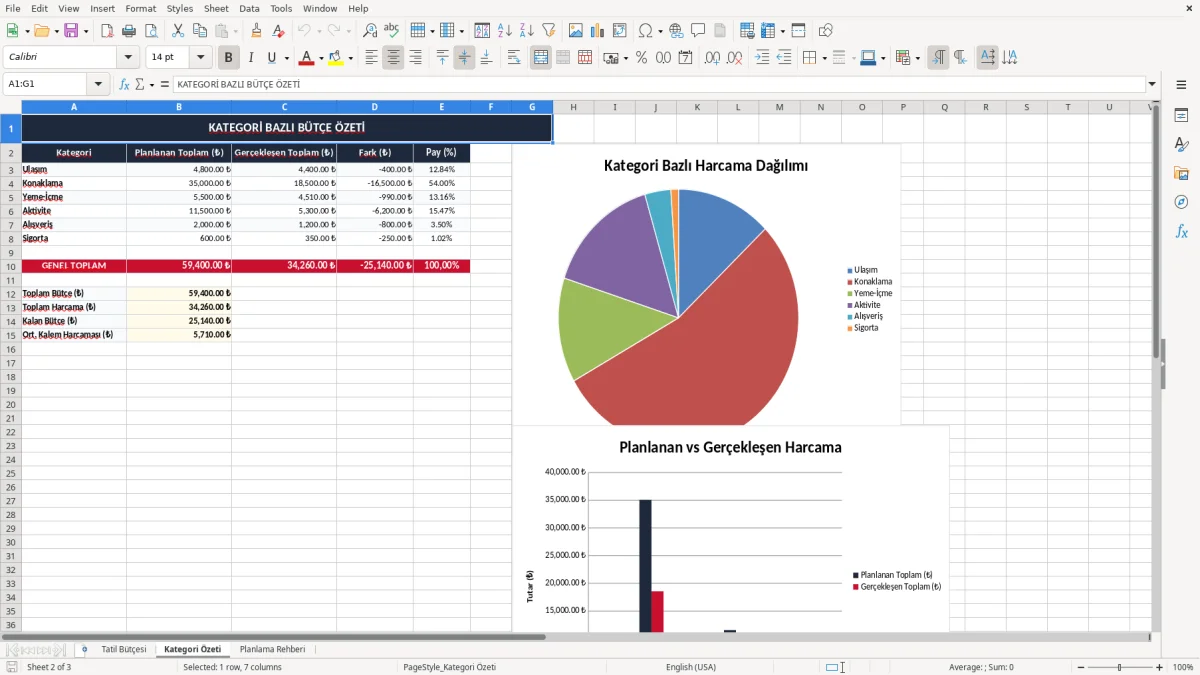Toggle Center Vertically alignment
1200x675 pixels.
pyautogui.click(x=464, y=58)
